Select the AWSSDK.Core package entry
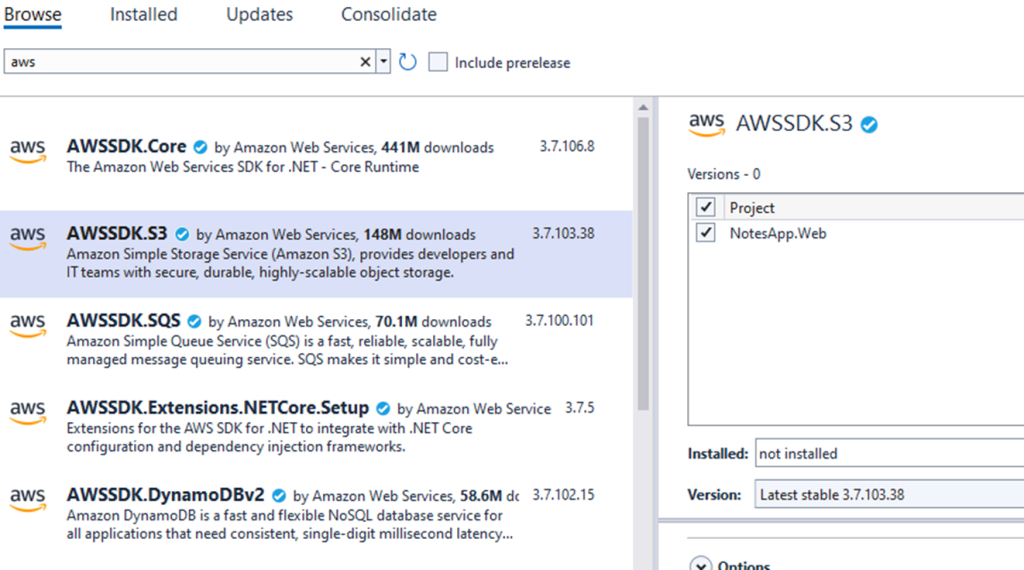Viewport: 1024px width, 570px height. tap(300, 156)
